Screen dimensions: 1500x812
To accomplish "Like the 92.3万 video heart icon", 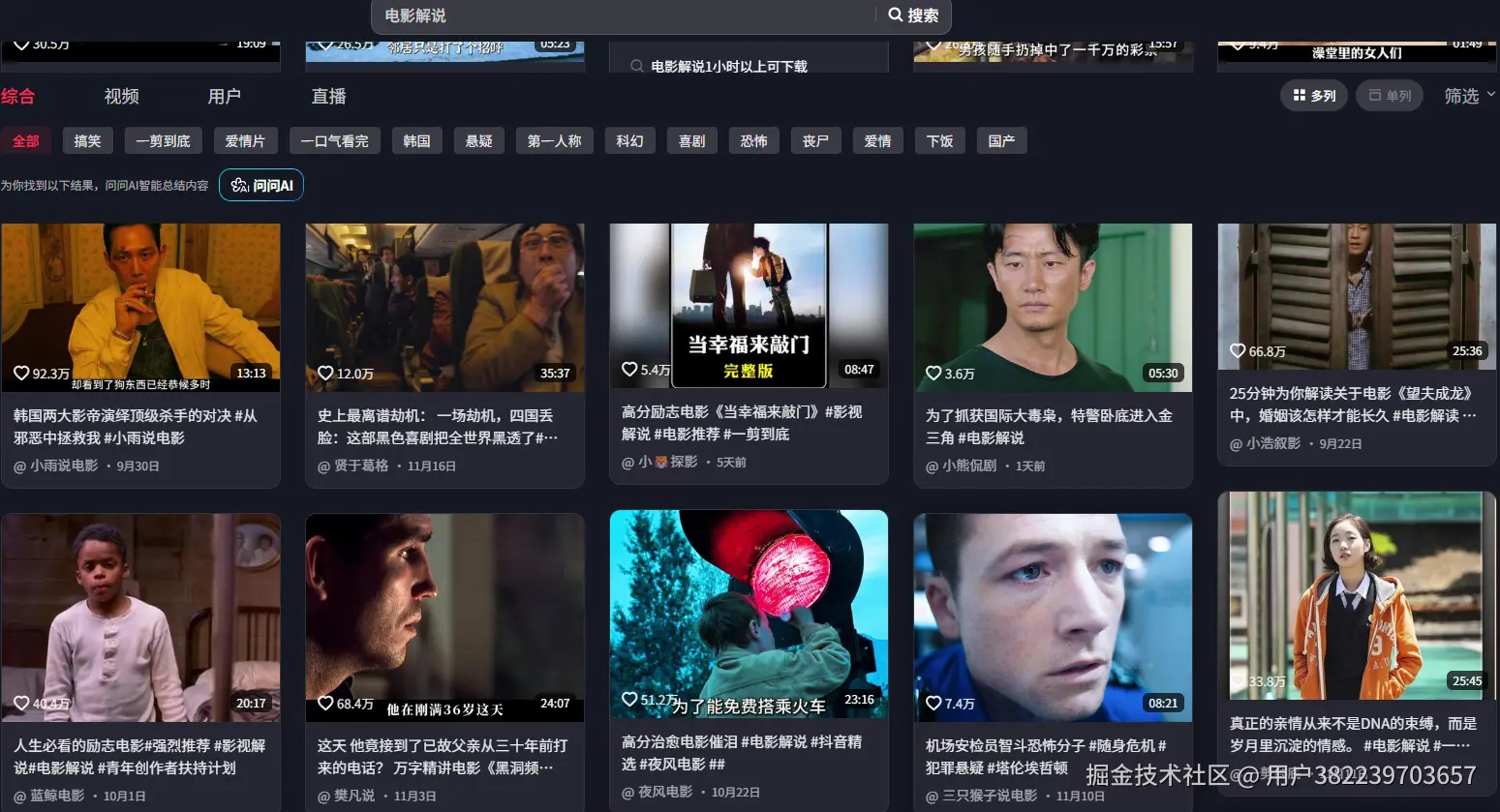I will point(21,373).
